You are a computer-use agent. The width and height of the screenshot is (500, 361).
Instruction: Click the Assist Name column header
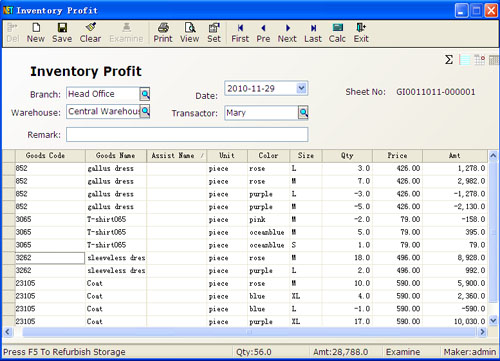coord(176,156)
